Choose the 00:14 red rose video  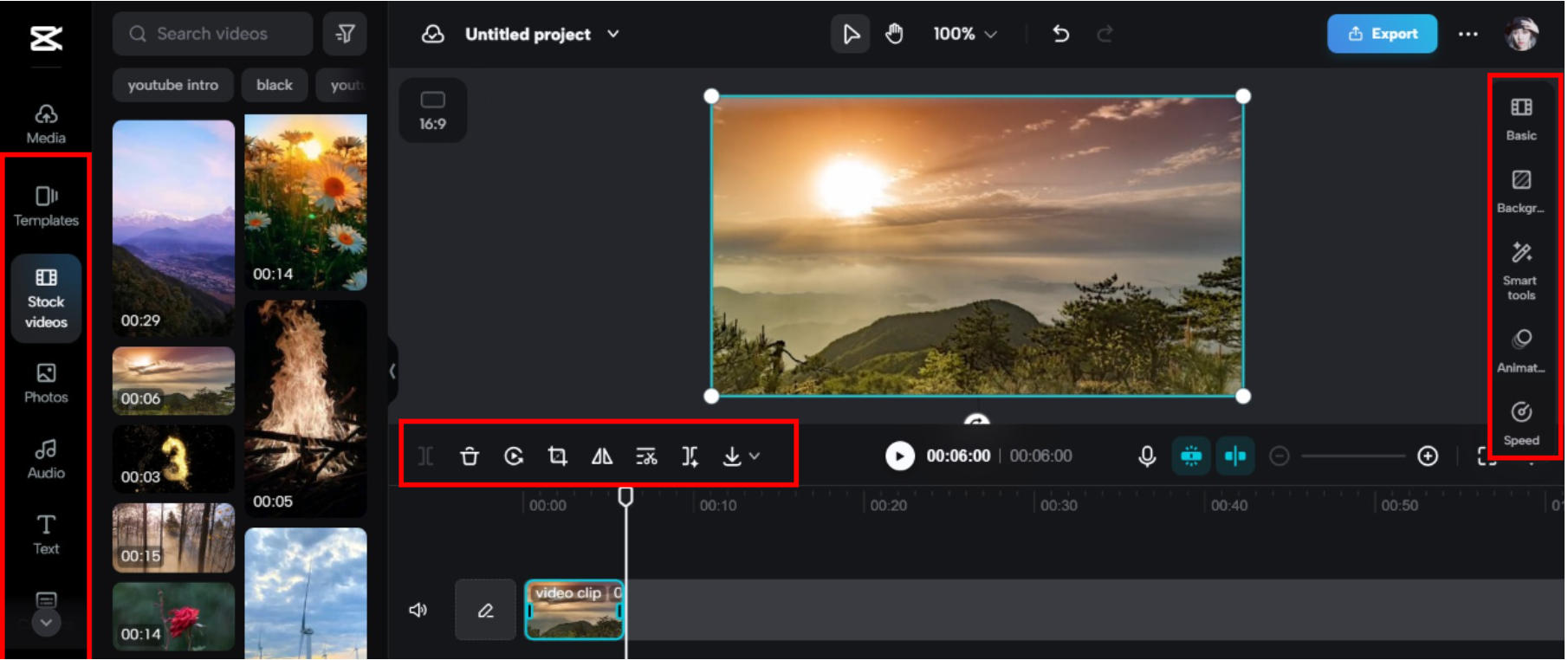(173, 617)
